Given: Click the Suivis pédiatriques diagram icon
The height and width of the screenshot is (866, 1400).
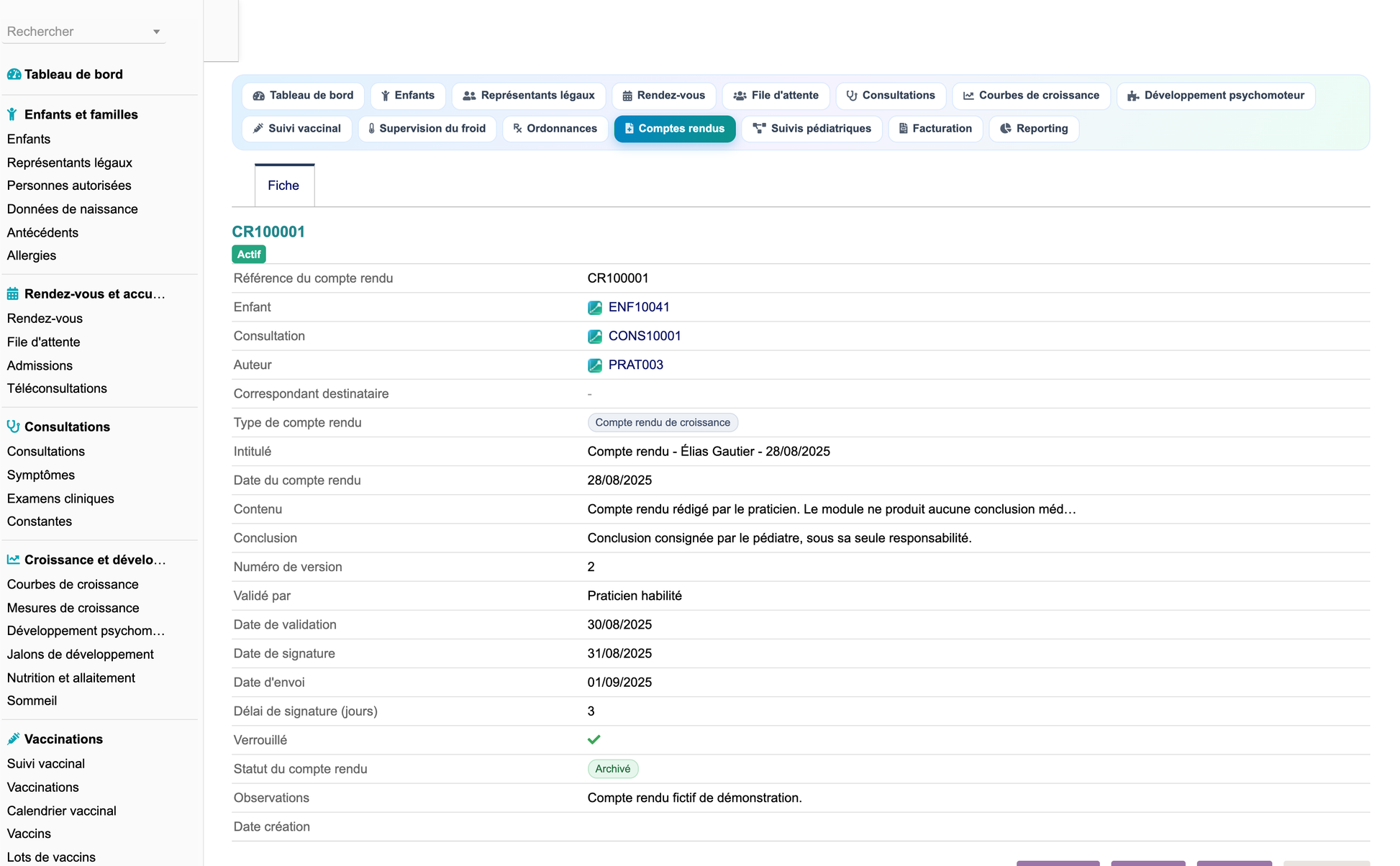Looking at the screenshot, I should (759, 129).
